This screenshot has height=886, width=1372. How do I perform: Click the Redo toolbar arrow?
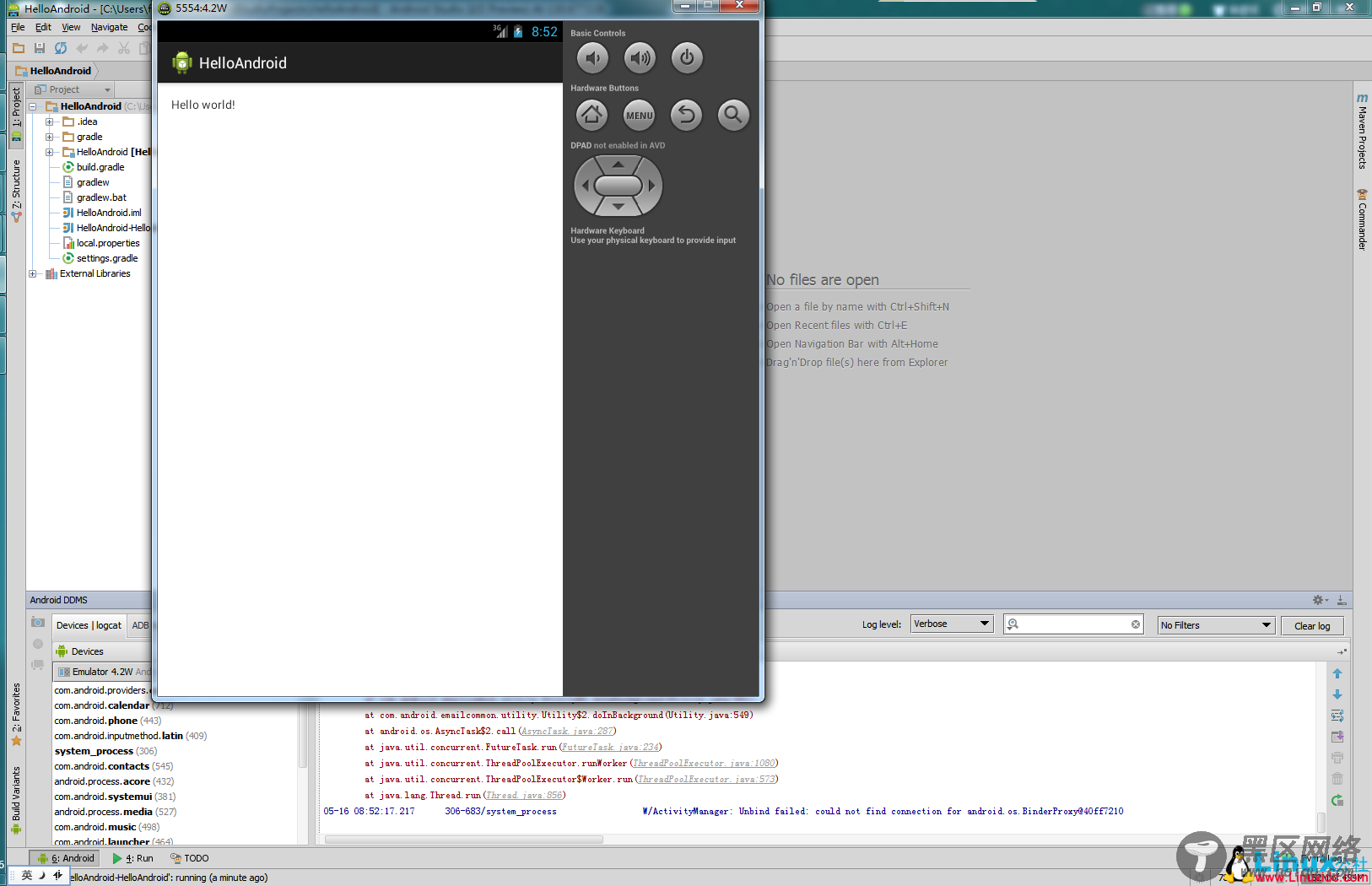click(103, 48)
